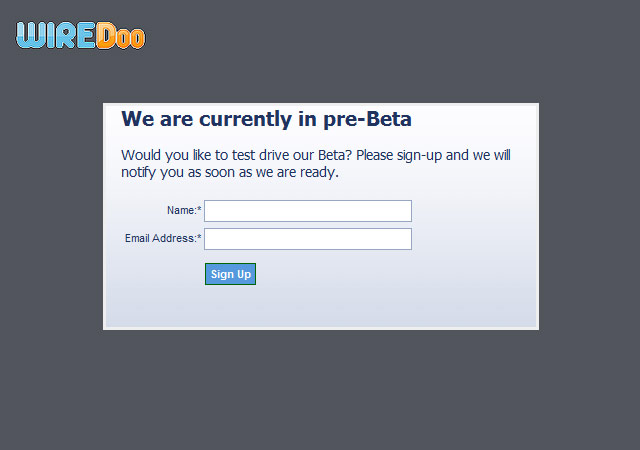Click the dark gray background below panel

click(x=320, y=390)
